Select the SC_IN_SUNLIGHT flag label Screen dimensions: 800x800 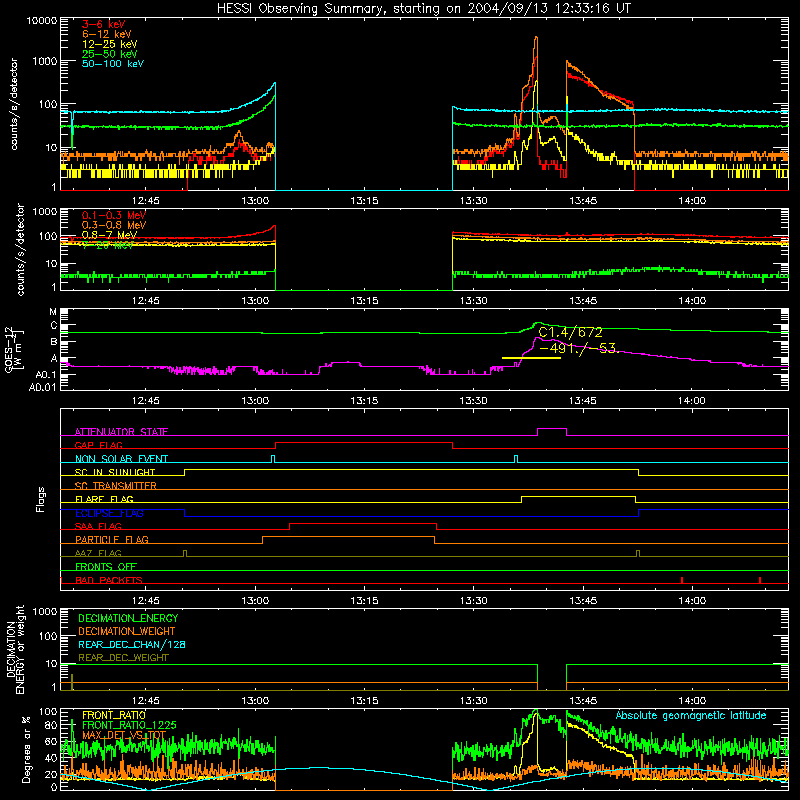[x=115, y=472]
